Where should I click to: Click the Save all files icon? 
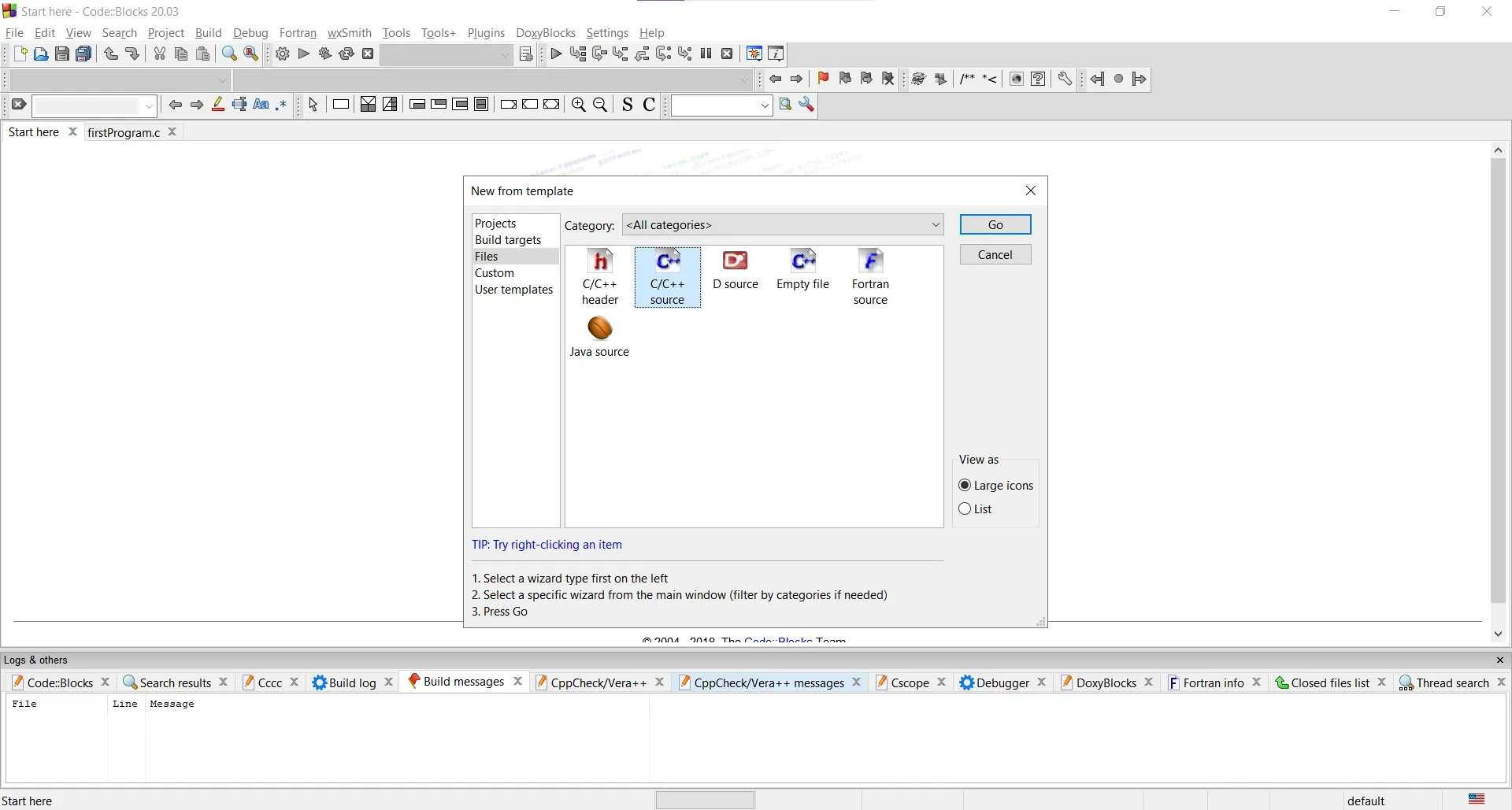tap(83, 54)
